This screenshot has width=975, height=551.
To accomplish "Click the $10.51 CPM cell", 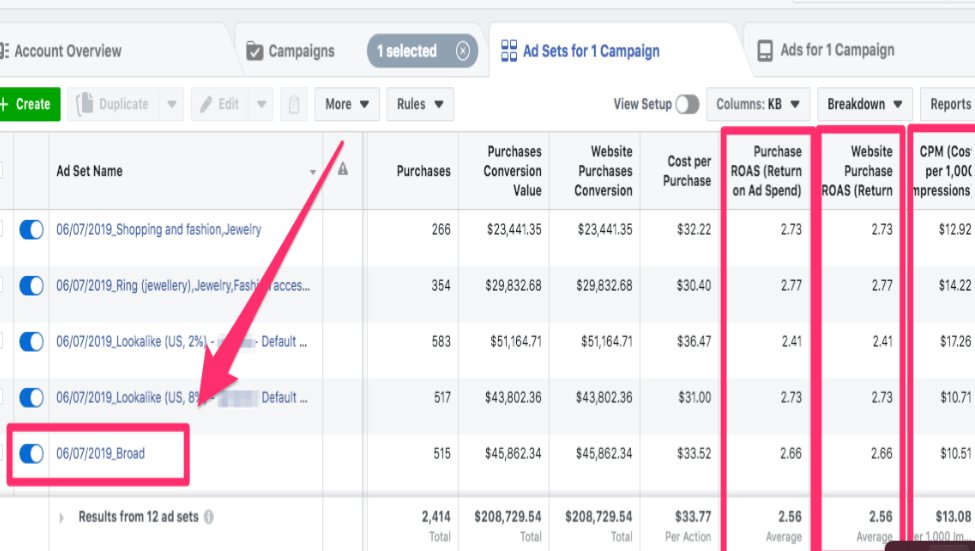I will tap(955, 453).
